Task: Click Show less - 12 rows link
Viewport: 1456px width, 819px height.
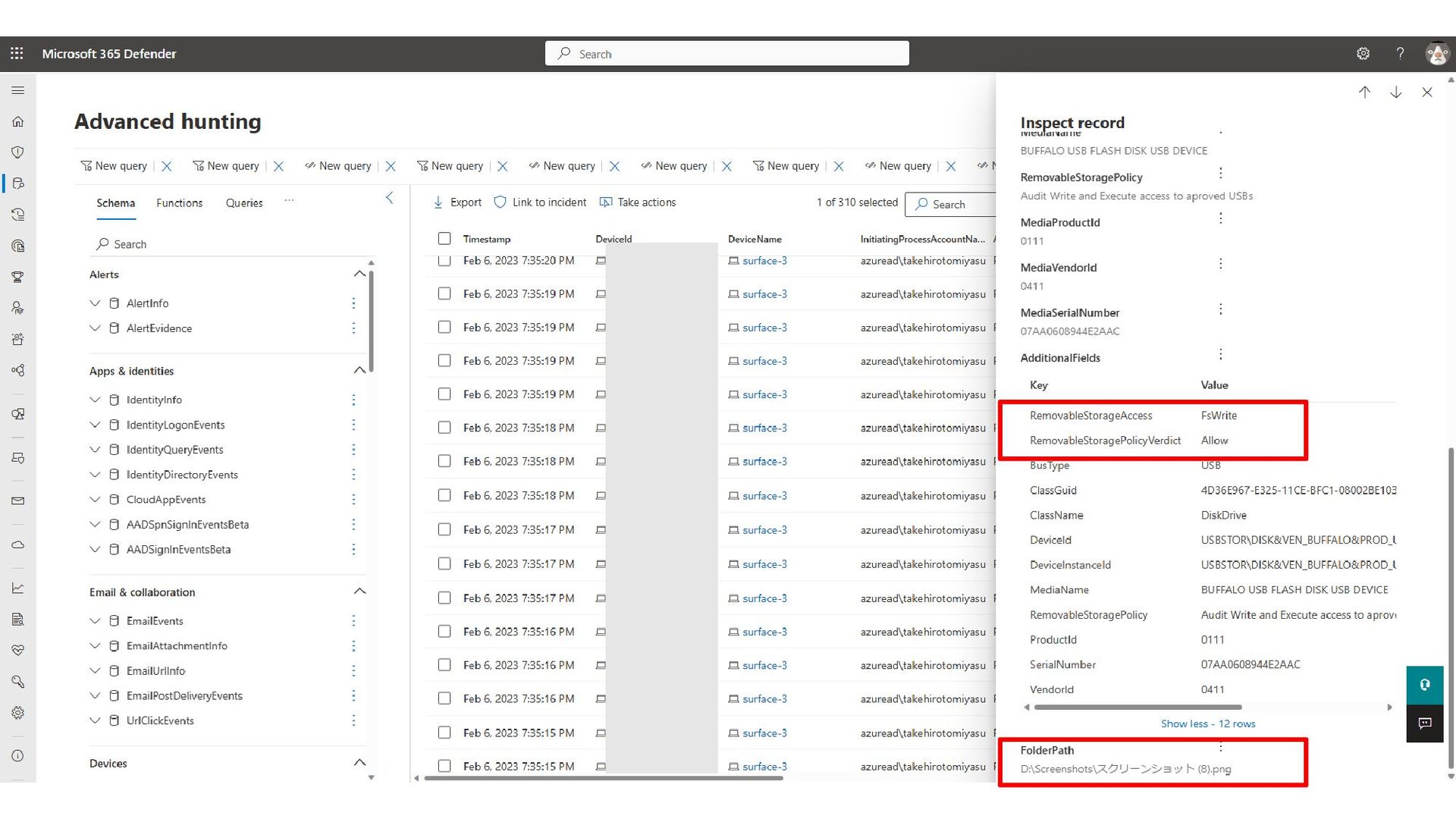Action: (x=1208, y=723)
